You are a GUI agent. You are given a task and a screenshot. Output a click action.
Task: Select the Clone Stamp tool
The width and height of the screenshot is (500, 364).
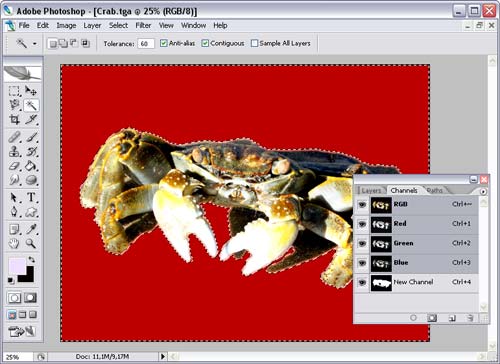[x=14, y=151]
